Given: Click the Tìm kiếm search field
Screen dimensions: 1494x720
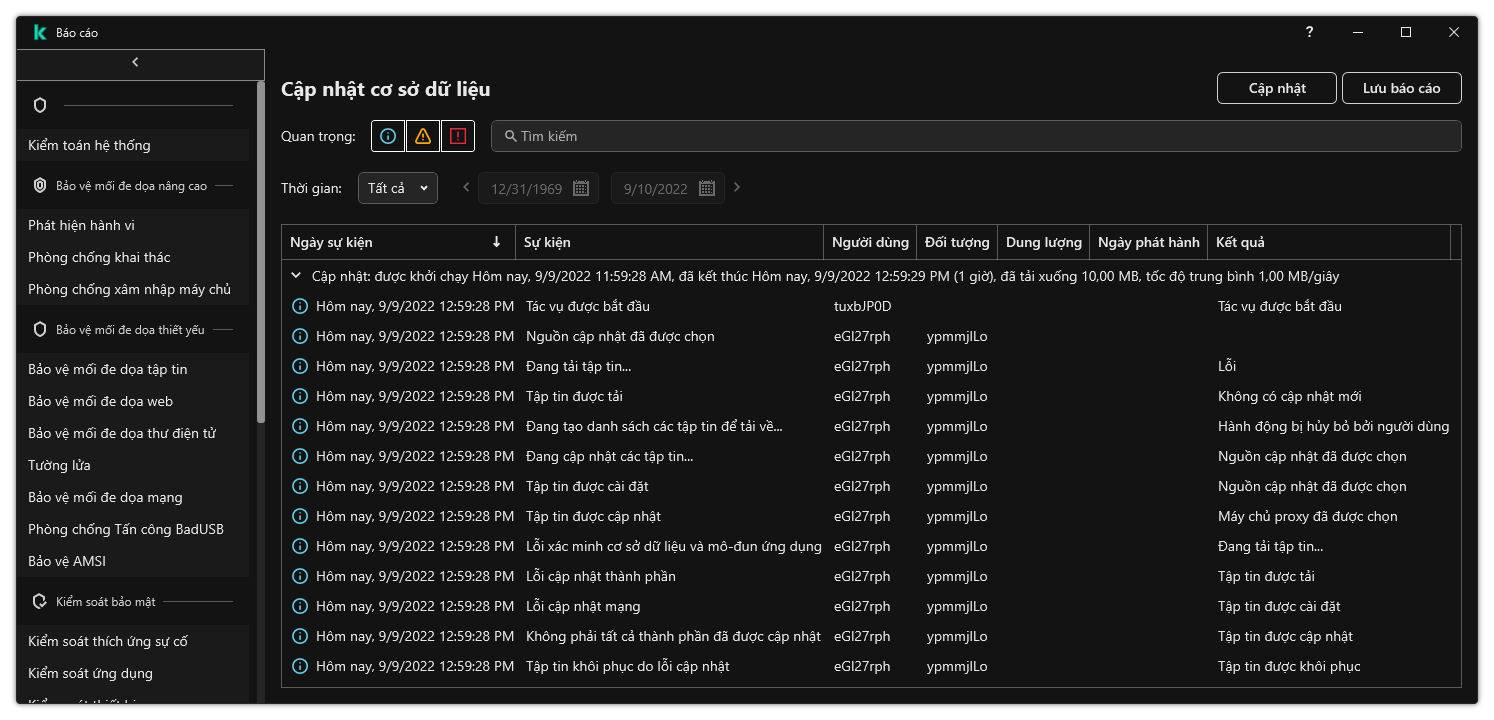Looking at the screenshot, I should 975,136.
